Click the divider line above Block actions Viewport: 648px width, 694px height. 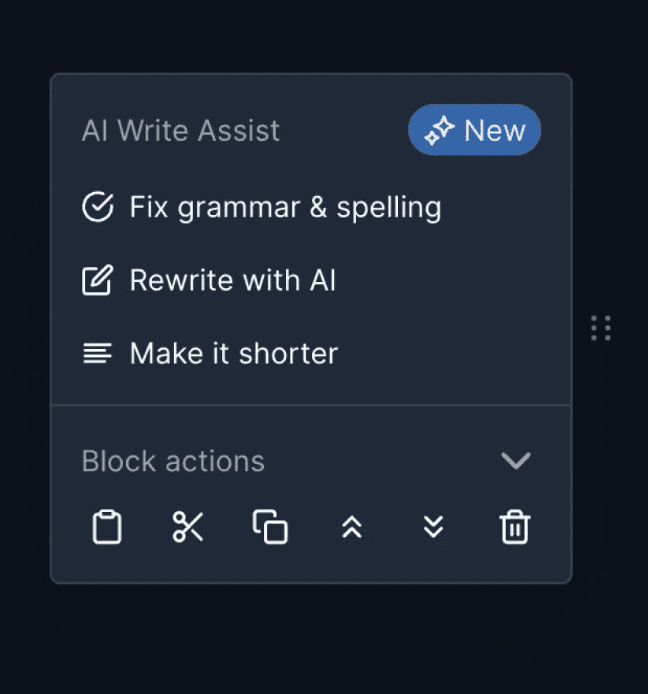(311, 405)
